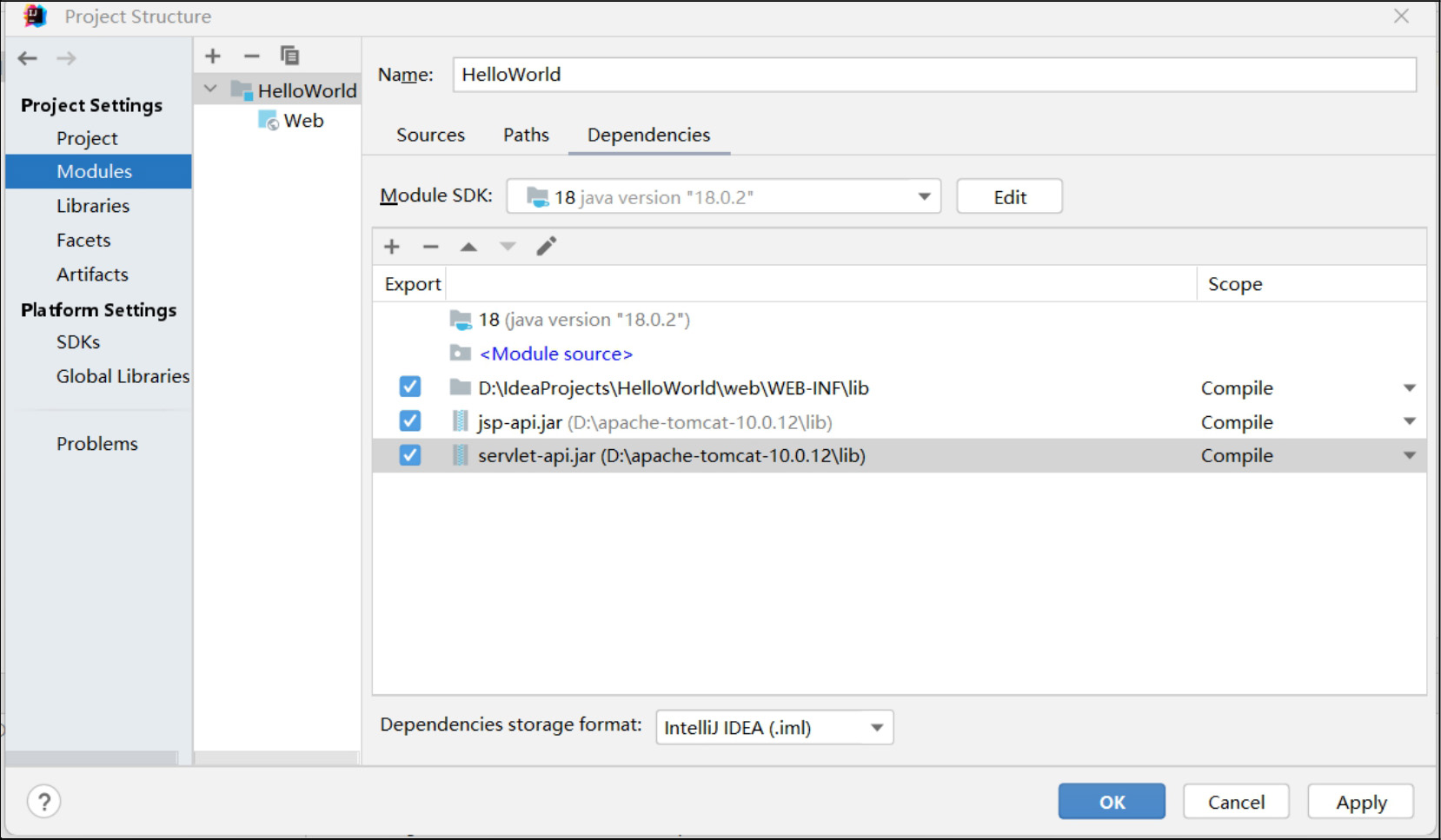1441x840 pixels.
Task: Click the <Module source> entry
Action: (556, 354)
